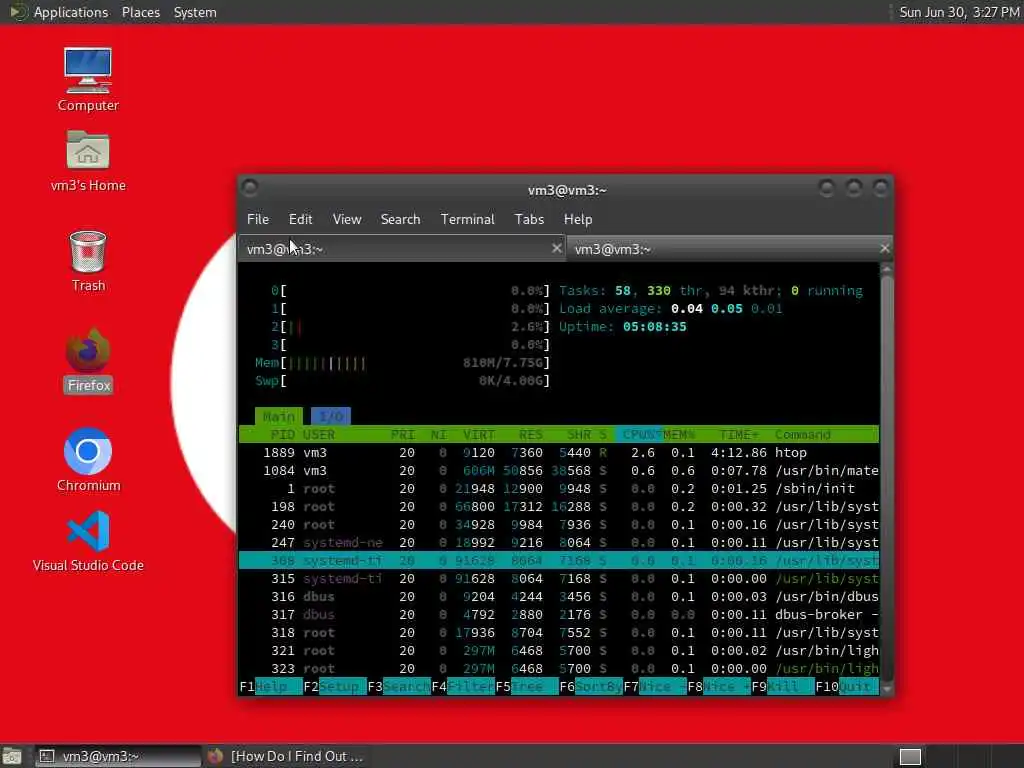Click the show desktop icon in bottom panel
Screen dimensions: 1024x768
pyautogui.click(x=11, y=756)
